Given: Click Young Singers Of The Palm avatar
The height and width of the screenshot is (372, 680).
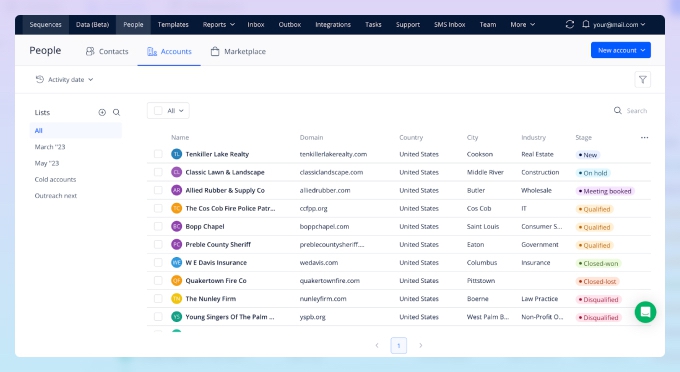Looking at the screenshot, I should click(177, 317).
